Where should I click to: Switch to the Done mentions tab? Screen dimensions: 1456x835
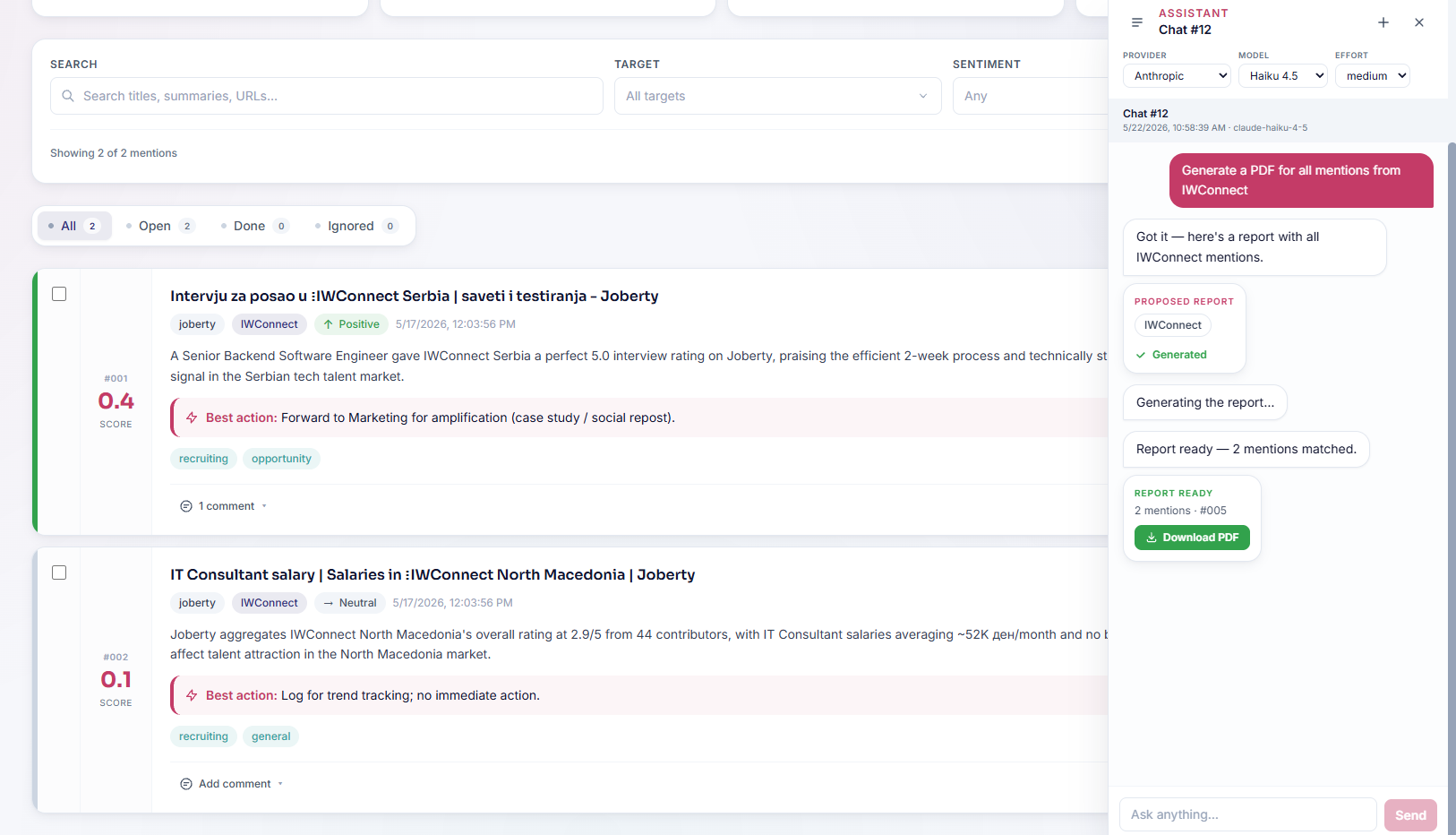pos(255,226)
